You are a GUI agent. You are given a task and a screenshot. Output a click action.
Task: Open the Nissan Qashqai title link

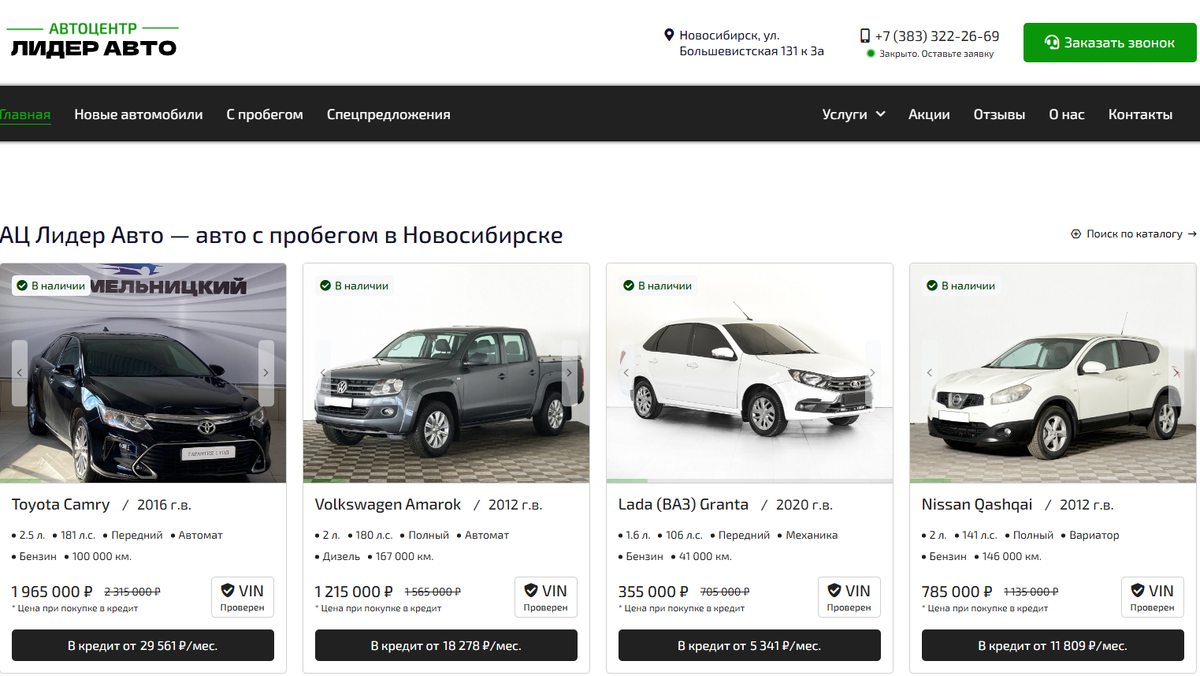[977, 504]
